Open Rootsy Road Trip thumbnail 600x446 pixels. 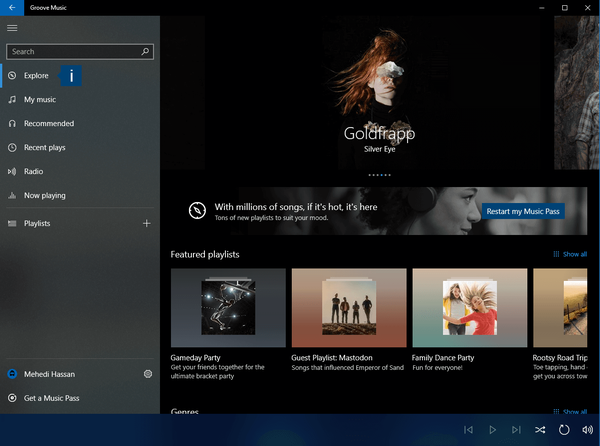560,308
